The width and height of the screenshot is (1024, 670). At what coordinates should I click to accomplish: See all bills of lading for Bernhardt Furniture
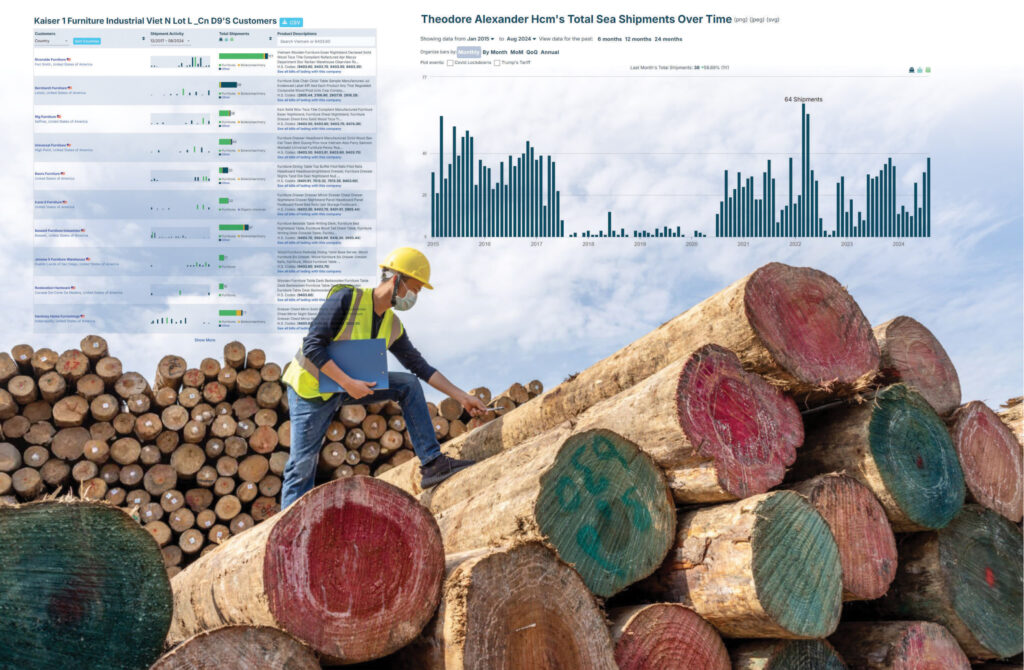tap(309, 100)
